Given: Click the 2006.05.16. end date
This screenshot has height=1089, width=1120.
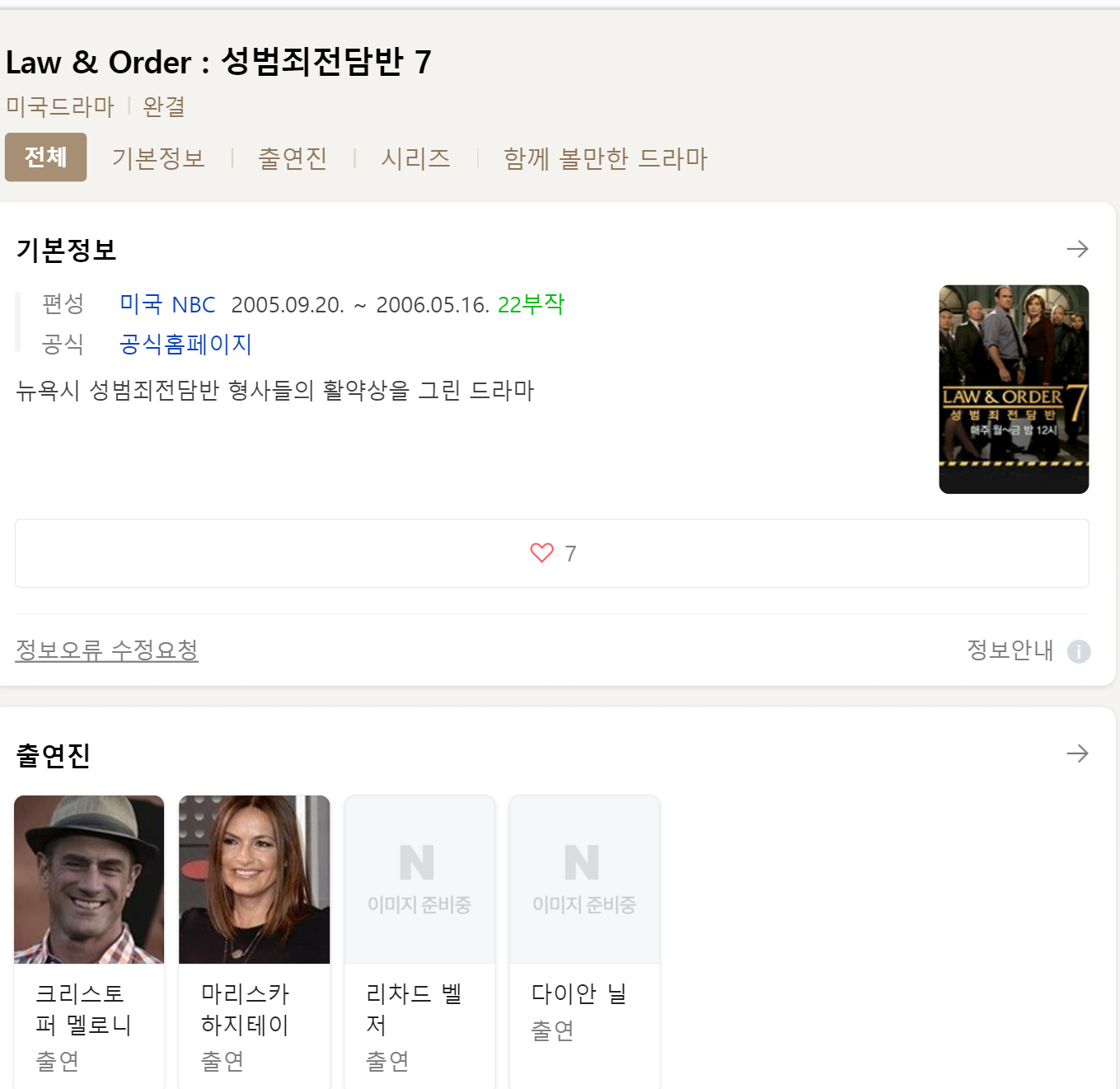Looking at the screenshot, I should (433, 305).
